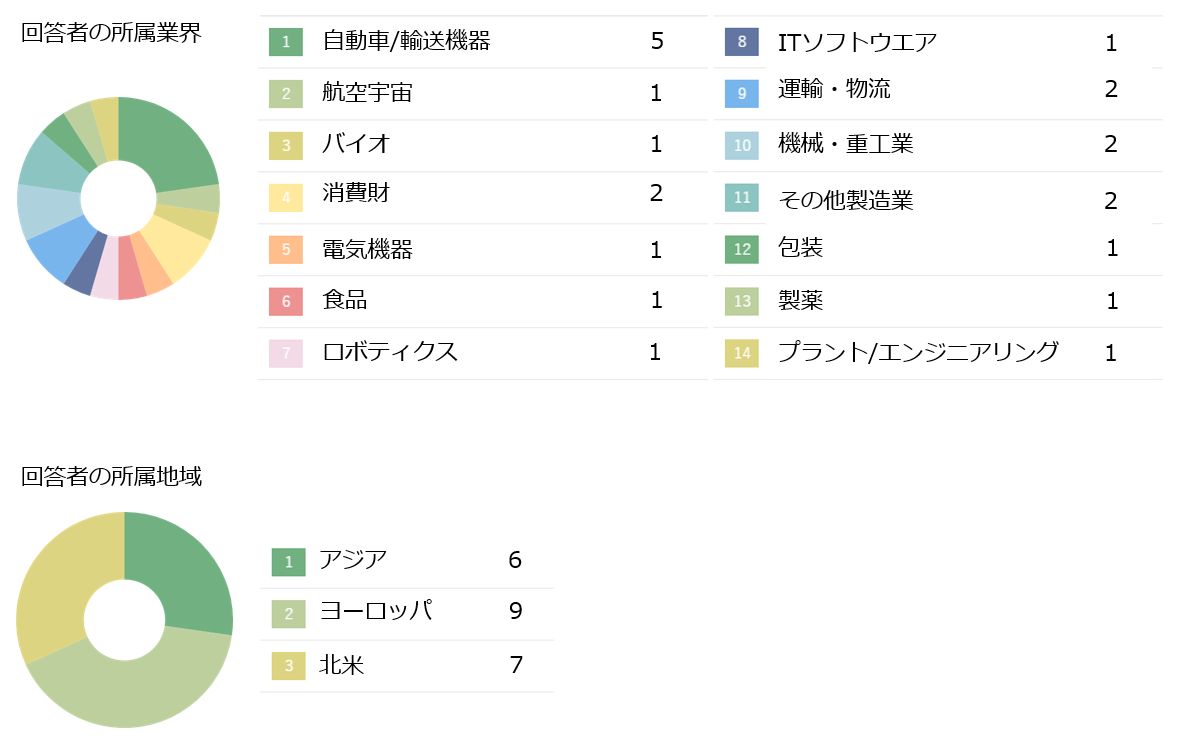Select the 消費財 legend label
Viewport: 1177px width, 739px height.
(356, 193)
